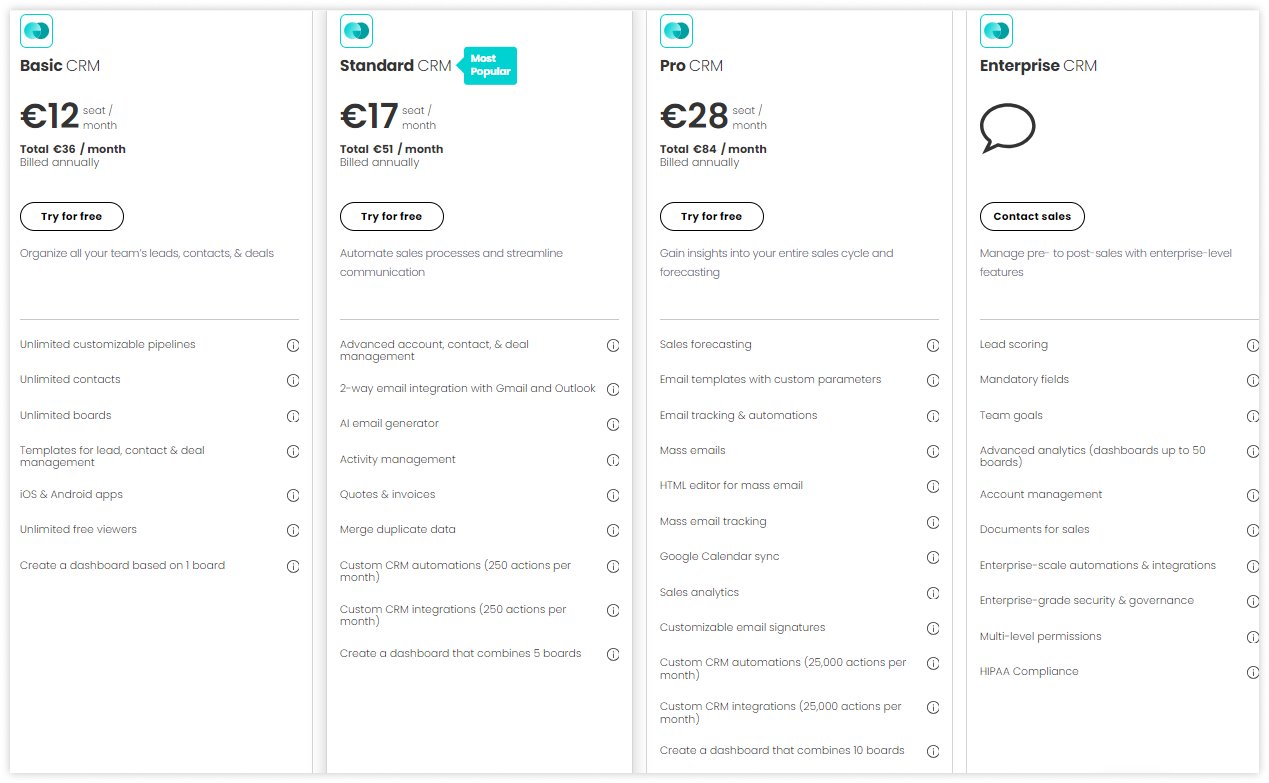This screenshot has height=783, width=1269.
Task: Click the Pro CRM plan logo icon
Action: click(x=676, y=31)
